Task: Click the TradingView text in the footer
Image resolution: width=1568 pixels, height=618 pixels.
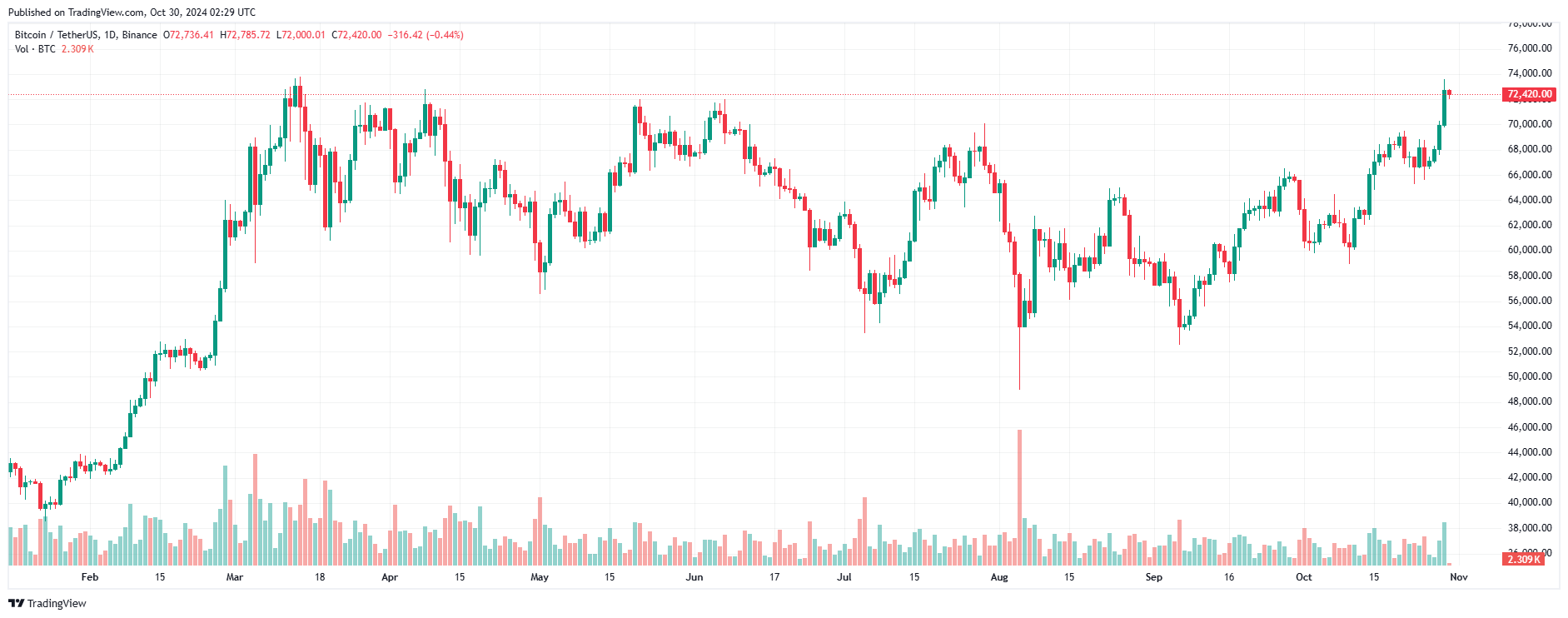Action: tap(57, 604)
